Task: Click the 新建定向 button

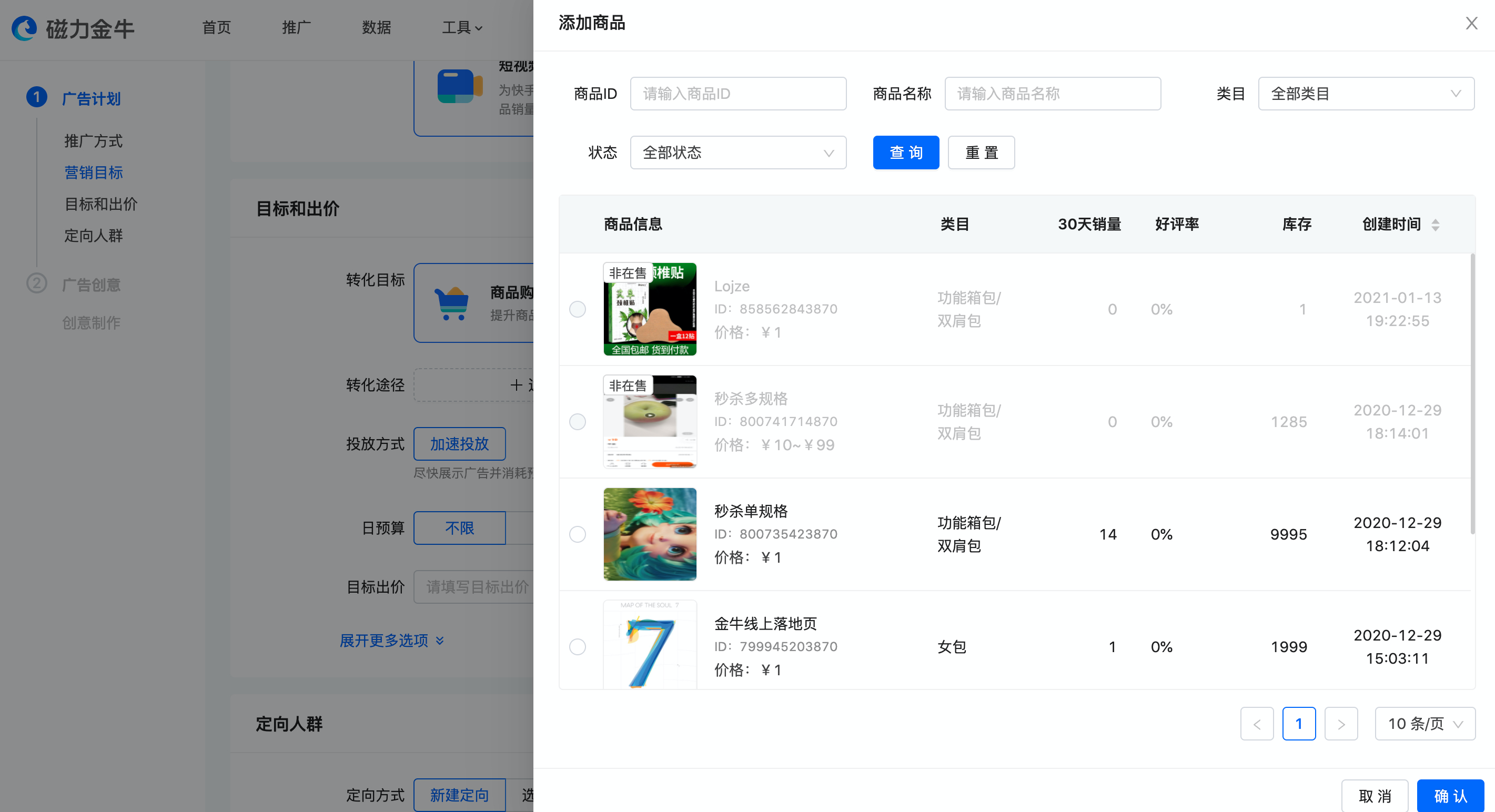Action: (459, 795)
